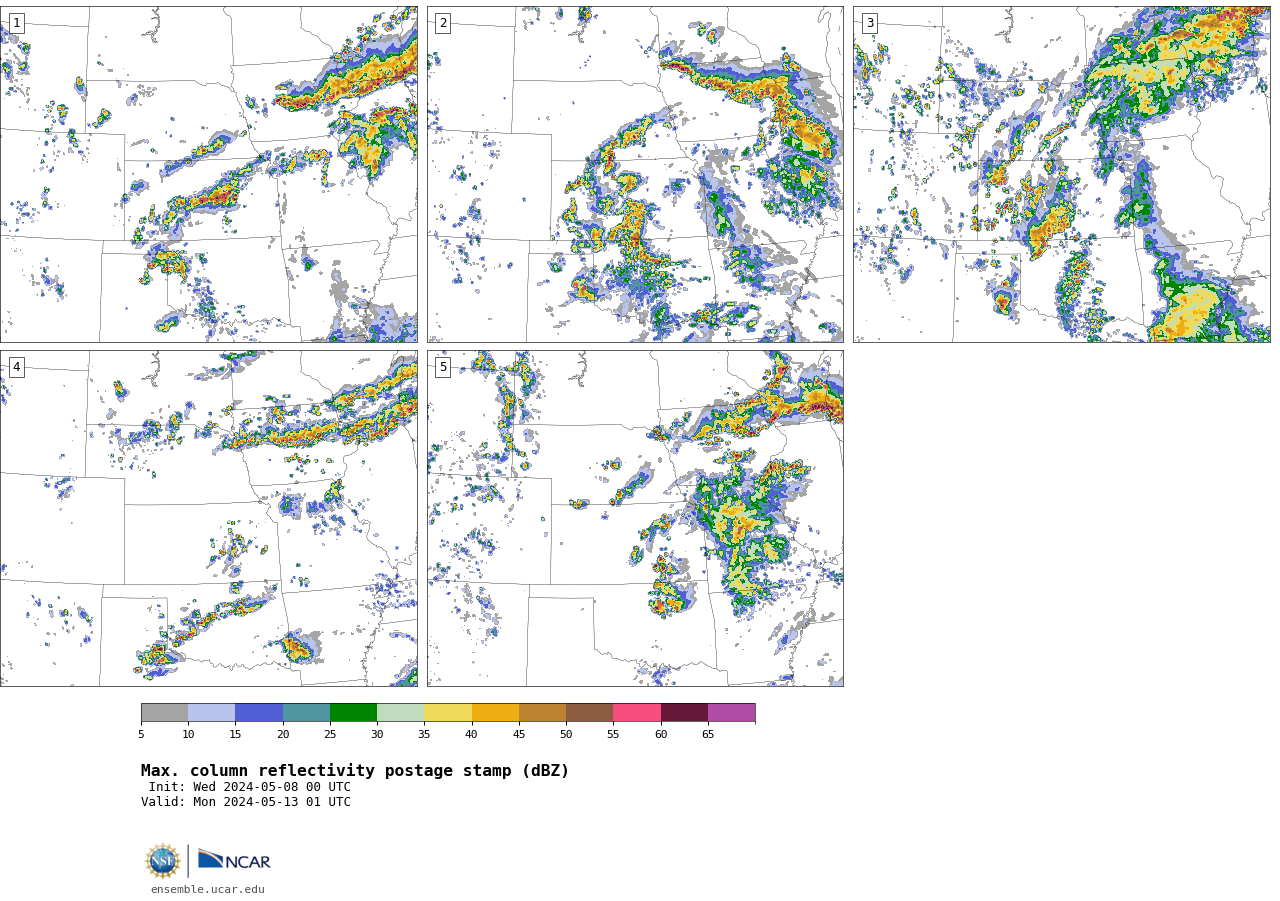Screen dimensions: 1280x901
Task: Click the number label 5 on panel five
Action: point(443,367)
